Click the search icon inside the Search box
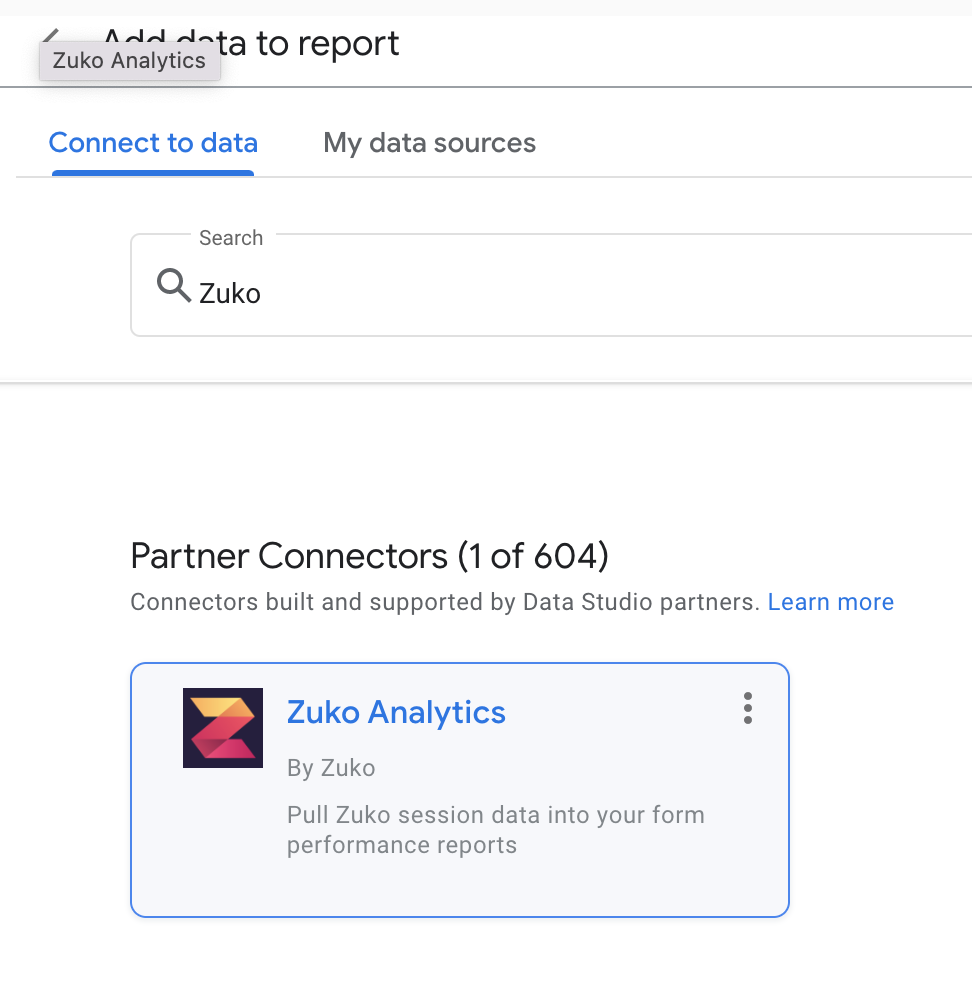Image resolution: width=972 pixels, height=988 pixels. pyautogui.click(x=172, y=285)
